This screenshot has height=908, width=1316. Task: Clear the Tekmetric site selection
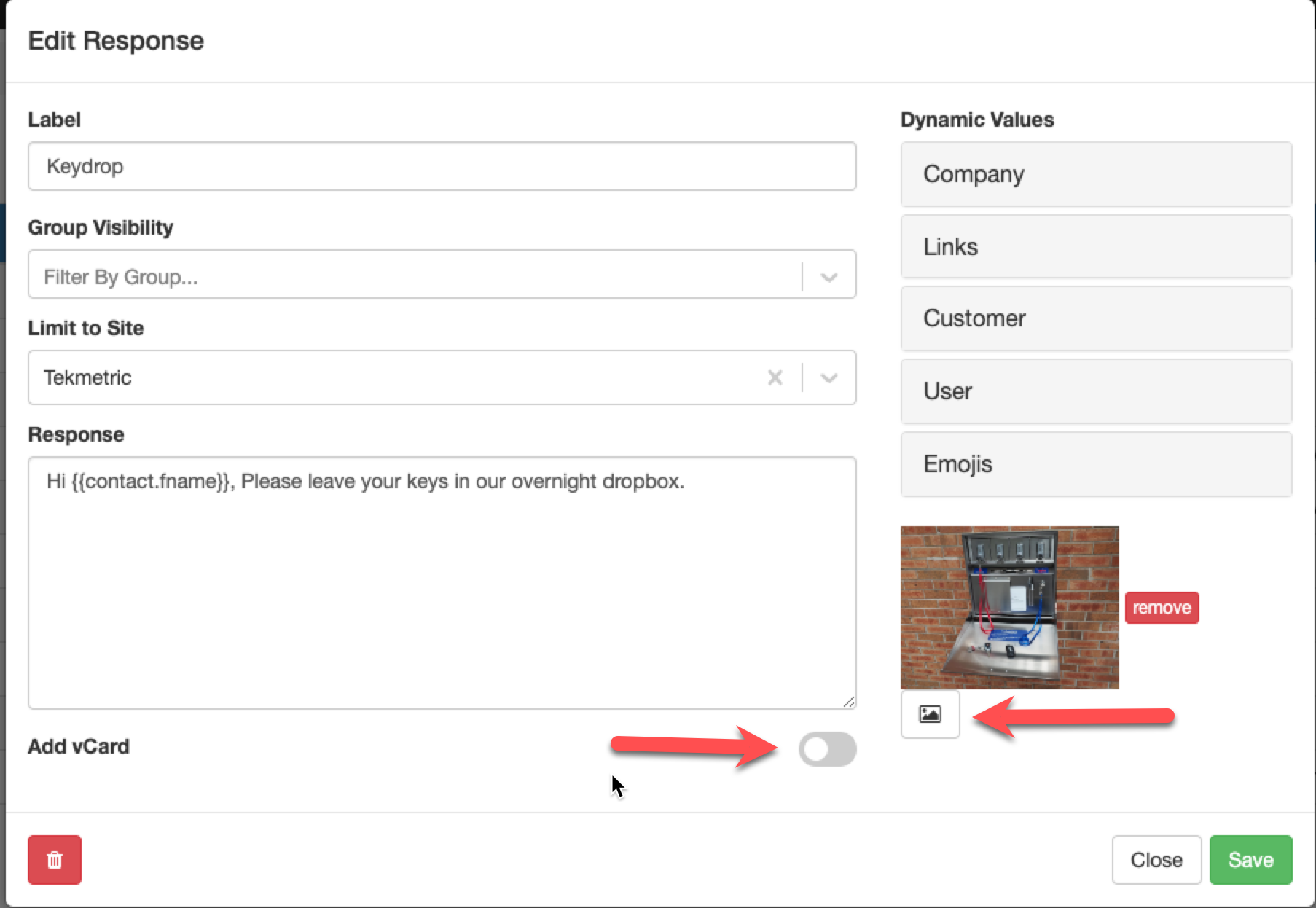tap(775, 377)
